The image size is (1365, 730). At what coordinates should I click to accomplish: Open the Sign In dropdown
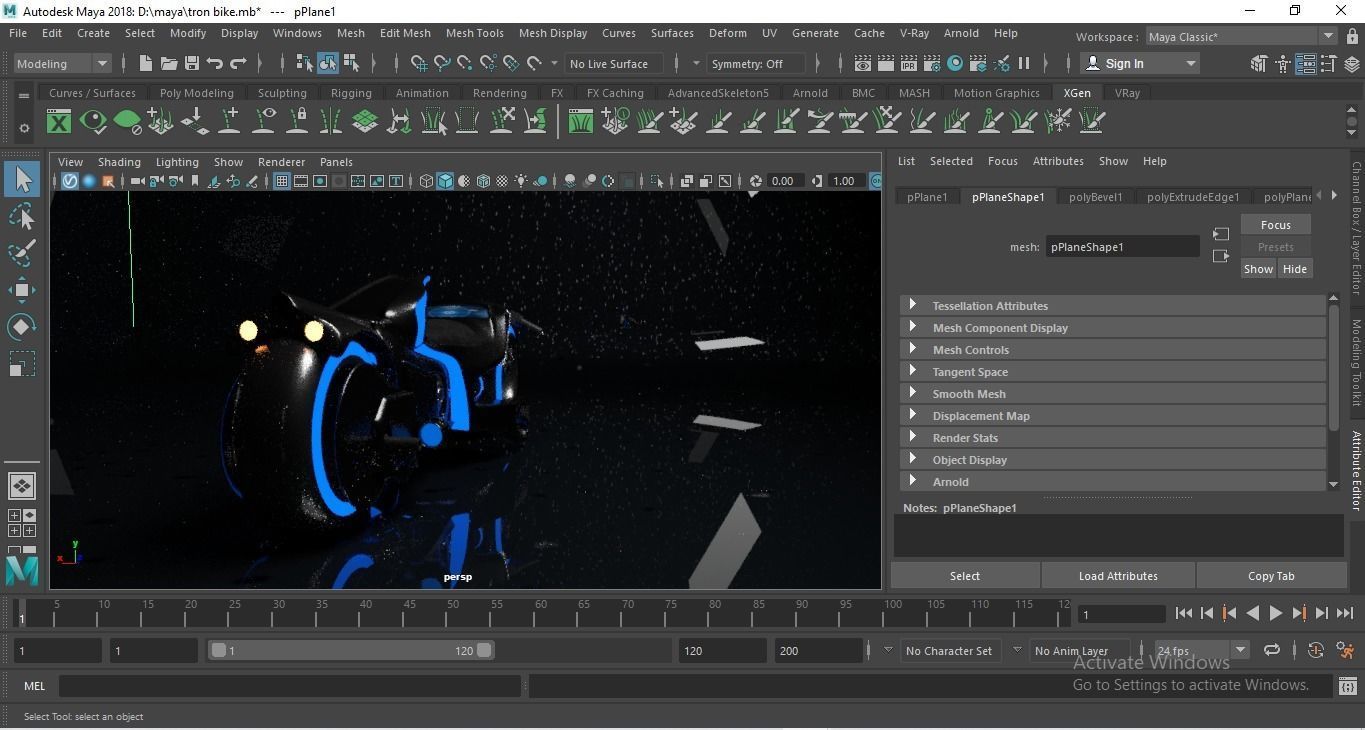(x=1141, y=63)
